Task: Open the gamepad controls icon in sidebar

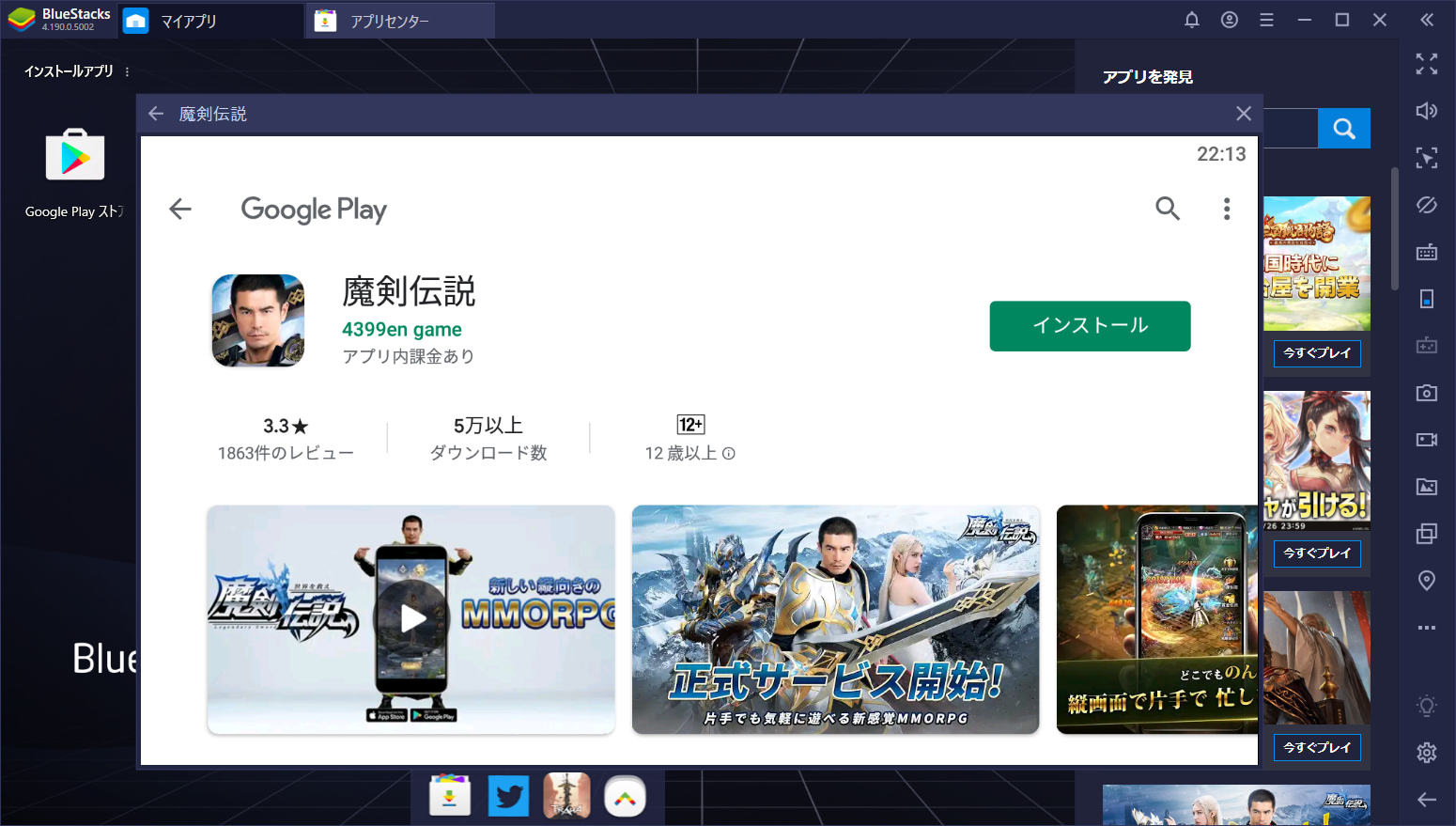Action: coord(1426,346)
